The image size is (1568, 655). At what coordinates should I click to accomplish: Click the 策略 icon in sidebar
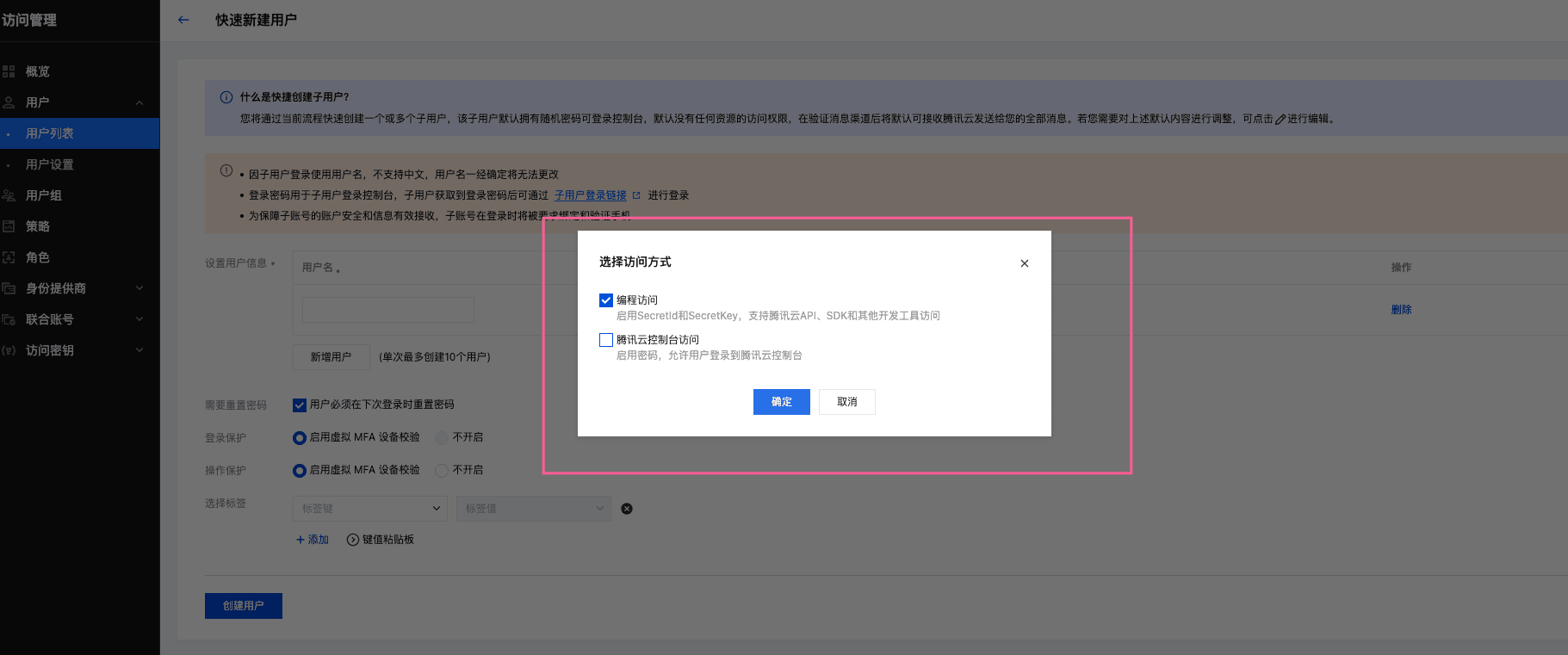[9, 226]
